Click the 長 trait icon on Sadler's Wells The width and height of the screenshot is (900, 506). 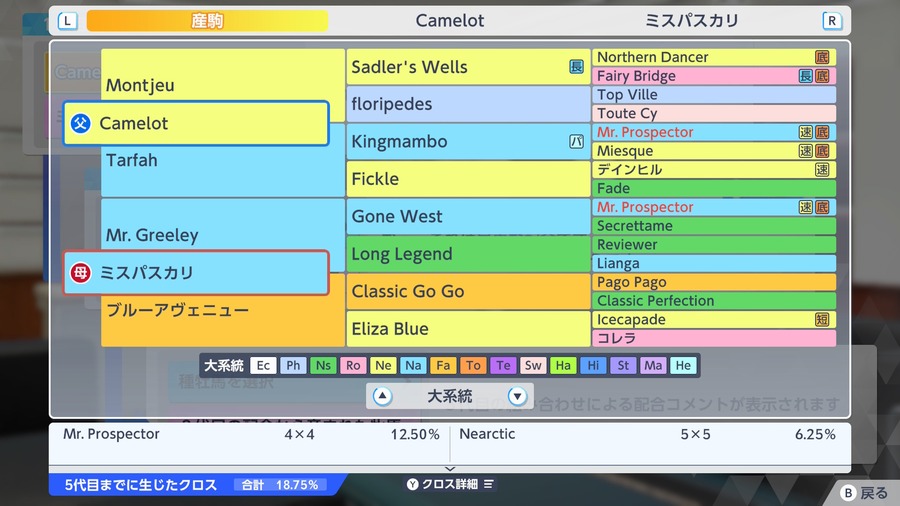pos(576,67)
